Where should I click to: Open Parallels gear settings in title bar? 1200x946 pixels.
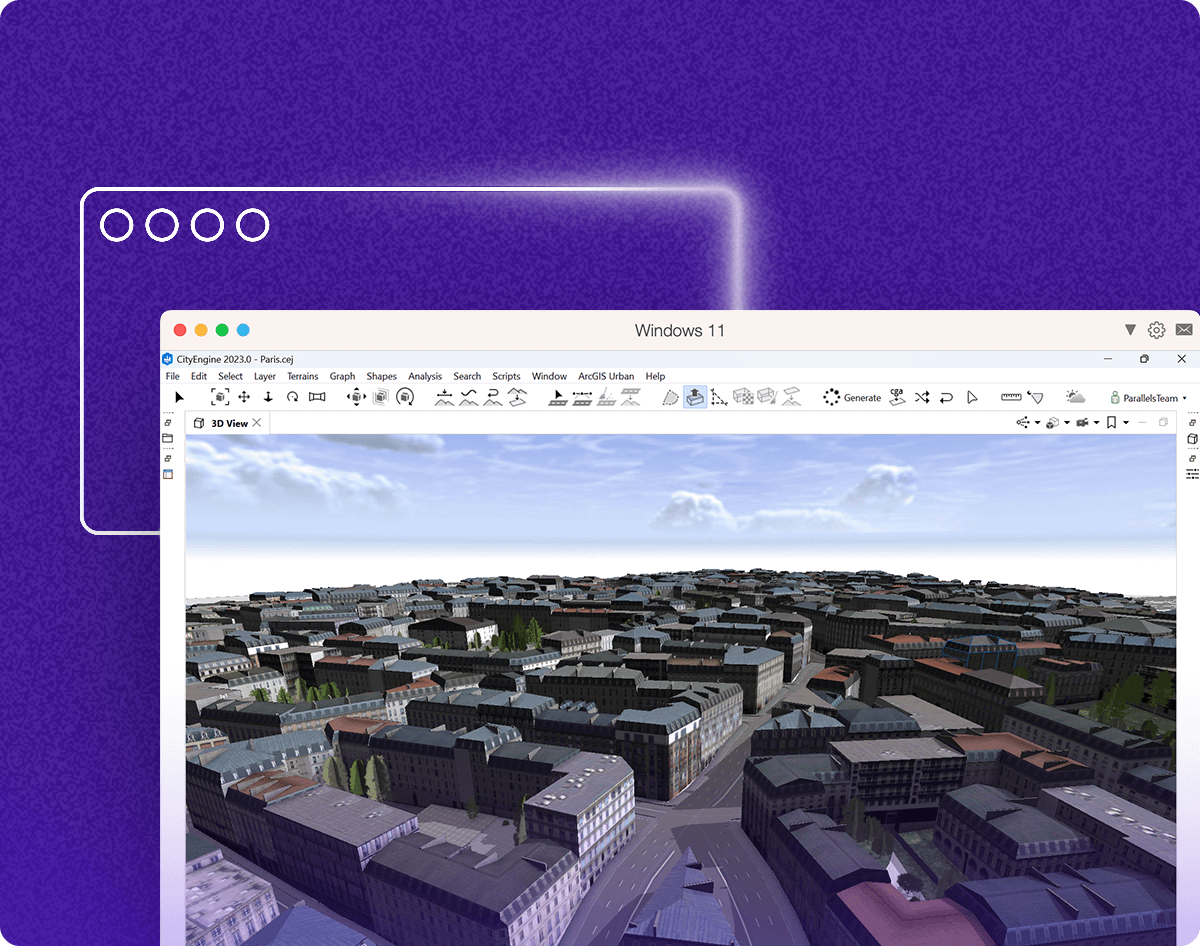point(1156,330)
